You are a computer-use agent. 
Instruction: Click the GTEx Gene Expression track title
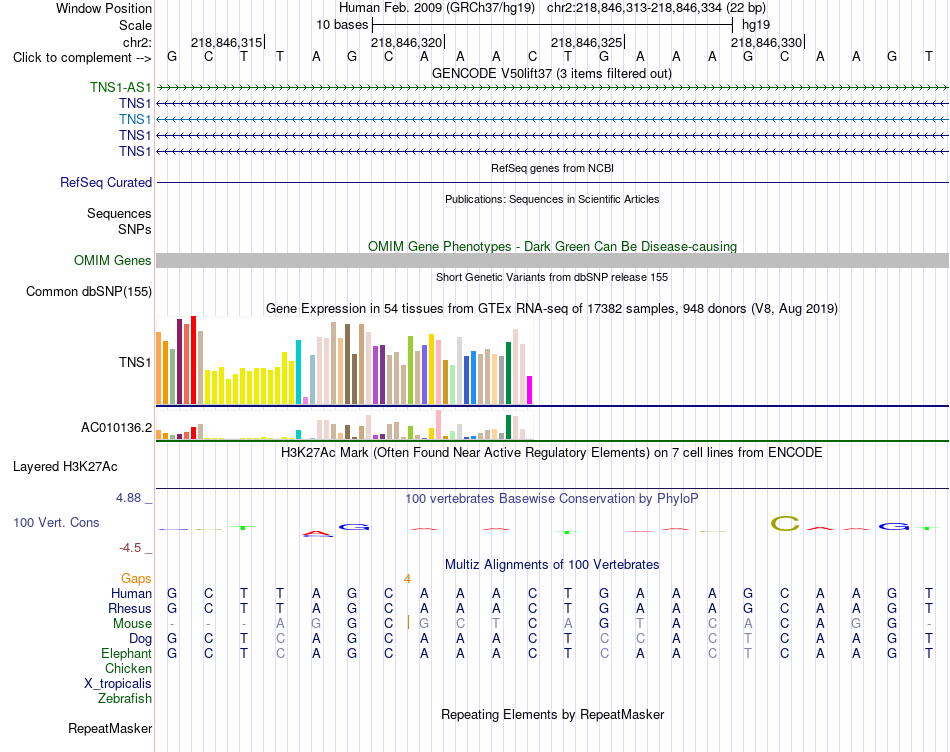tap(552, 308)
